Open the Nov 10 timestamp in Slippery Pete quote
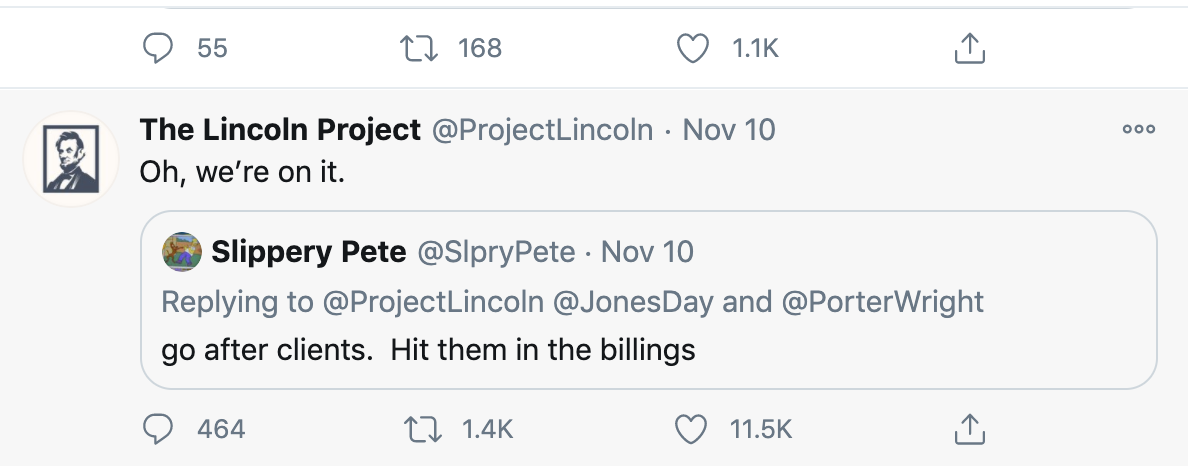Screen dimensions: 1188x466 click(x=648, y=252)
